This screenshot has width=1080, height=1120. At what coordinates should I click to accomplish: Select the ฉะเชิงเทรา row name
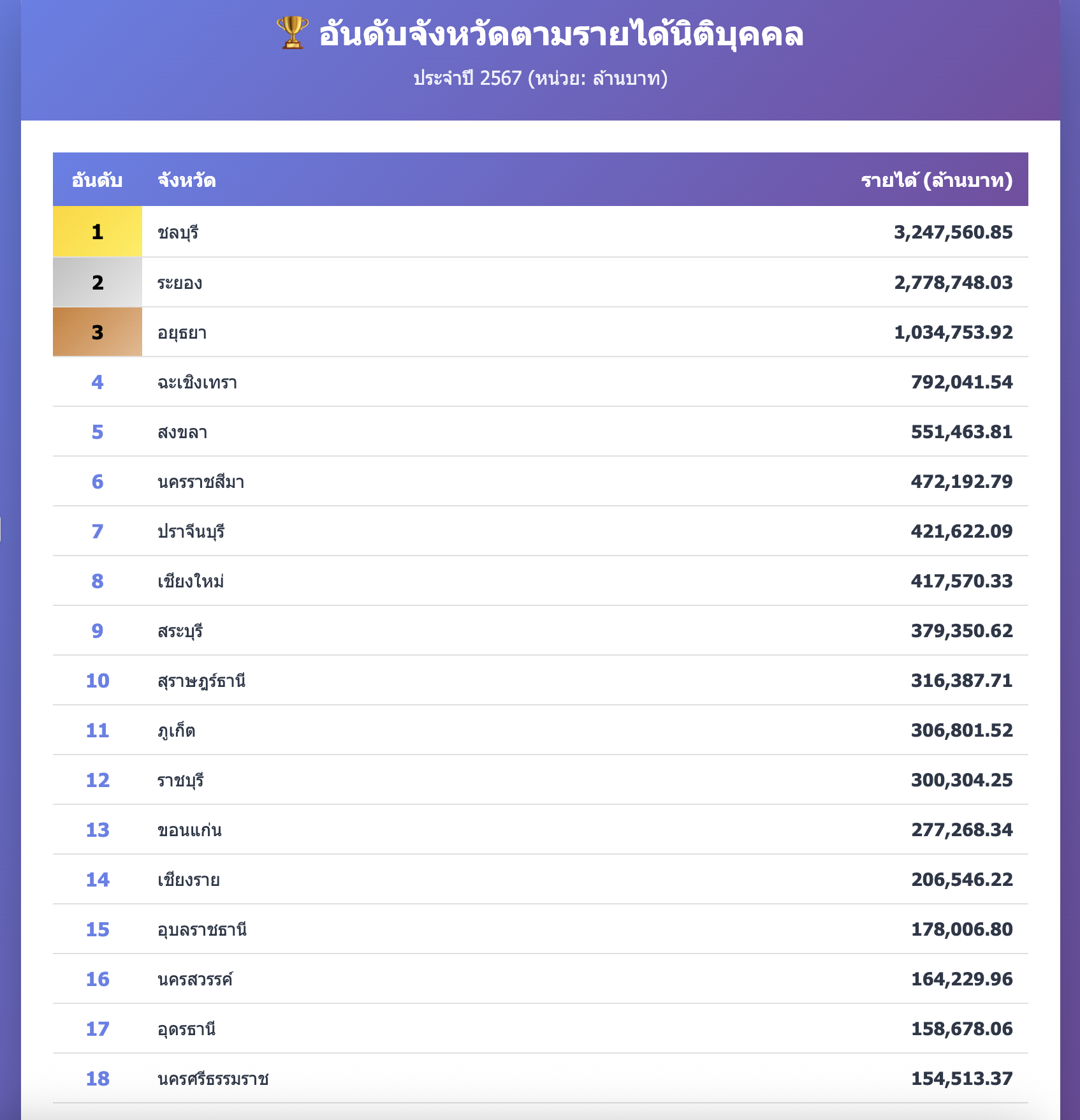pos(197,382)
